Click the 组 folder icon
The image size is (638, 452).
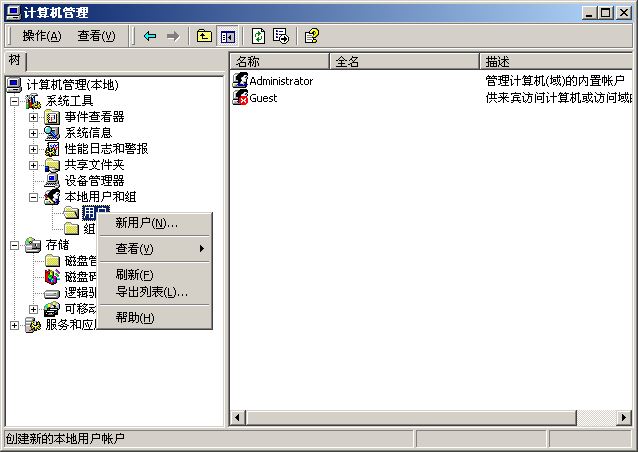(x=71, y=229)
